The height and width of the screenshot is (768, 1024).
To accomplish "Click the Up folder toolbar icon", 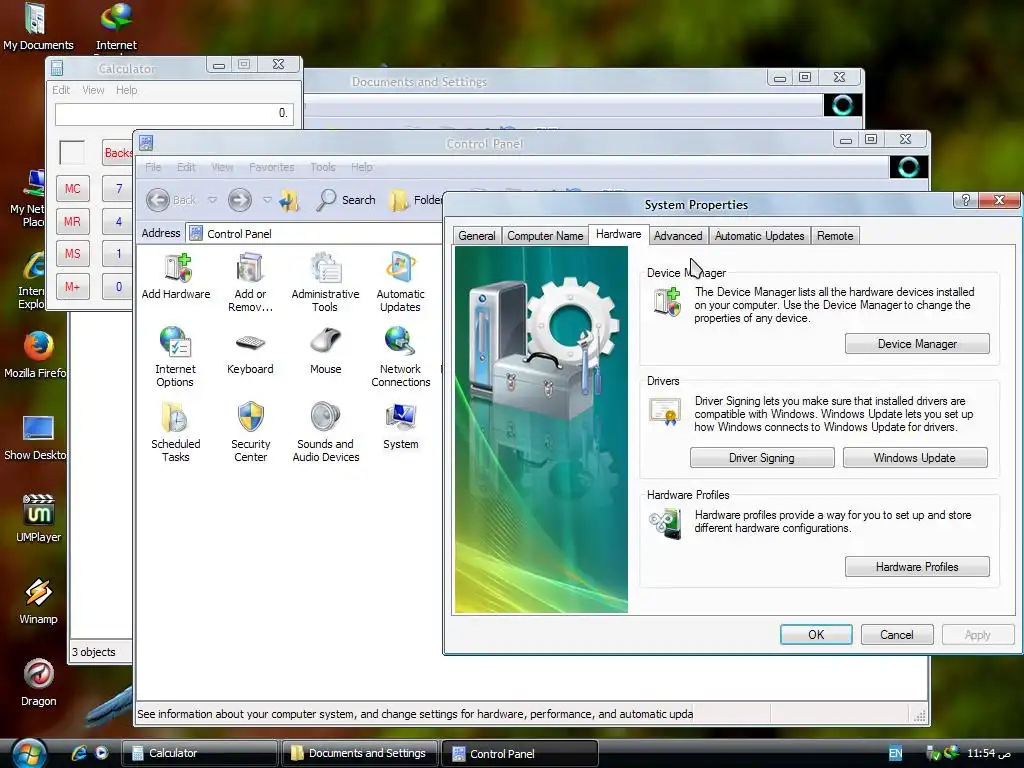I will (x=289, y=200).
